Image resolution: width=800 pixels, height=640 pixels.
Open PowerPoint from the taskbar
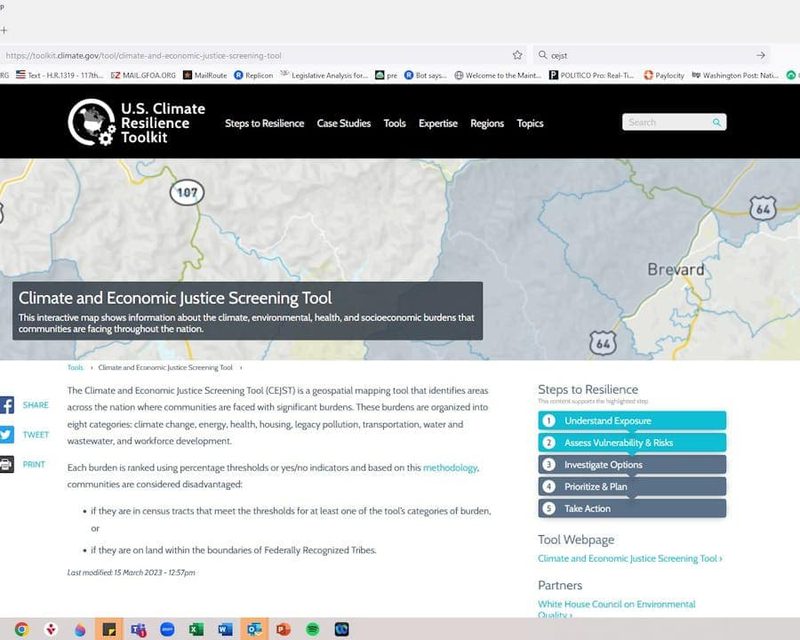coord(284,629)
